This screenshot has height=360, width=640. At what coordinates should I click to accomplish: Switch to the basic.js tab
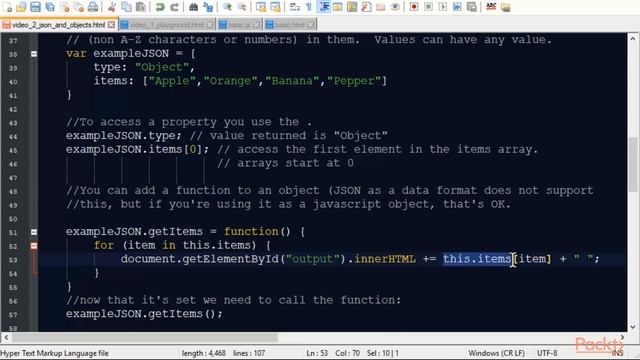click(239, 25)
